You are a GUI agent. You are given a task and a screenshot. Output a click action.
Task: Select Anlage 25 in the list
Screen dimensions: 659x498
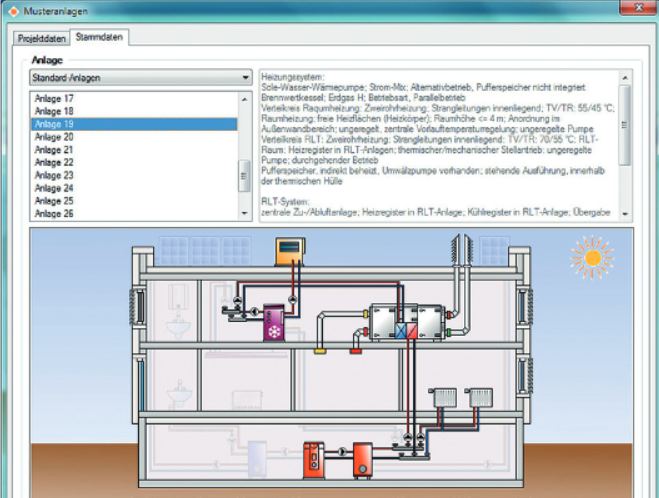pyautogui.click(x=134, y=200)
